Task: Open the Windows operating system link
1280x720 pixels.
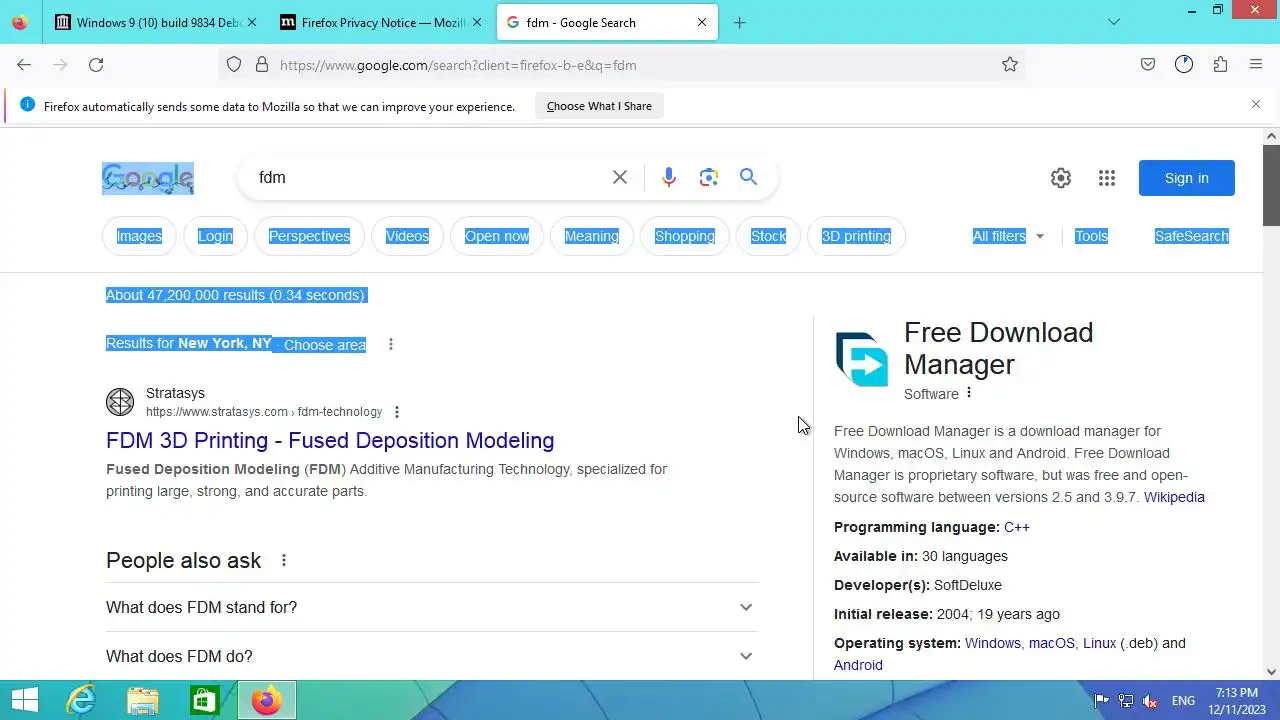Action: tap(993, 643)
